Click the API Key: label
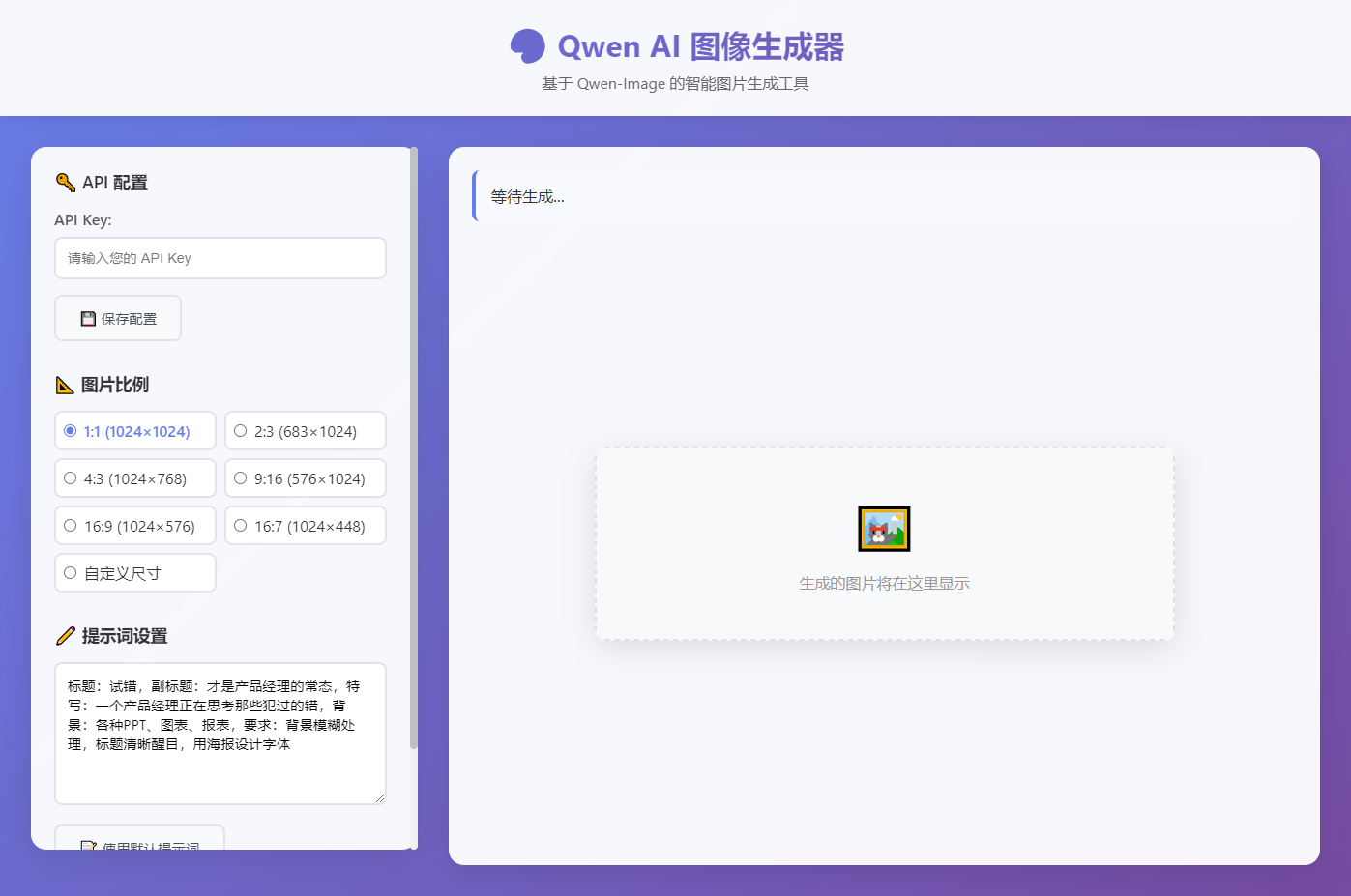The height and width of the screenshot is (896, 1351). (83, 220)
